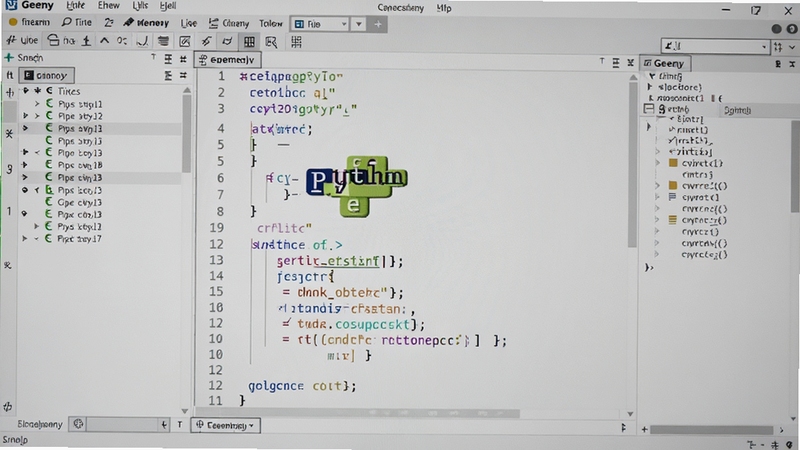Close the editor pane with its X icon

point(631,62)
